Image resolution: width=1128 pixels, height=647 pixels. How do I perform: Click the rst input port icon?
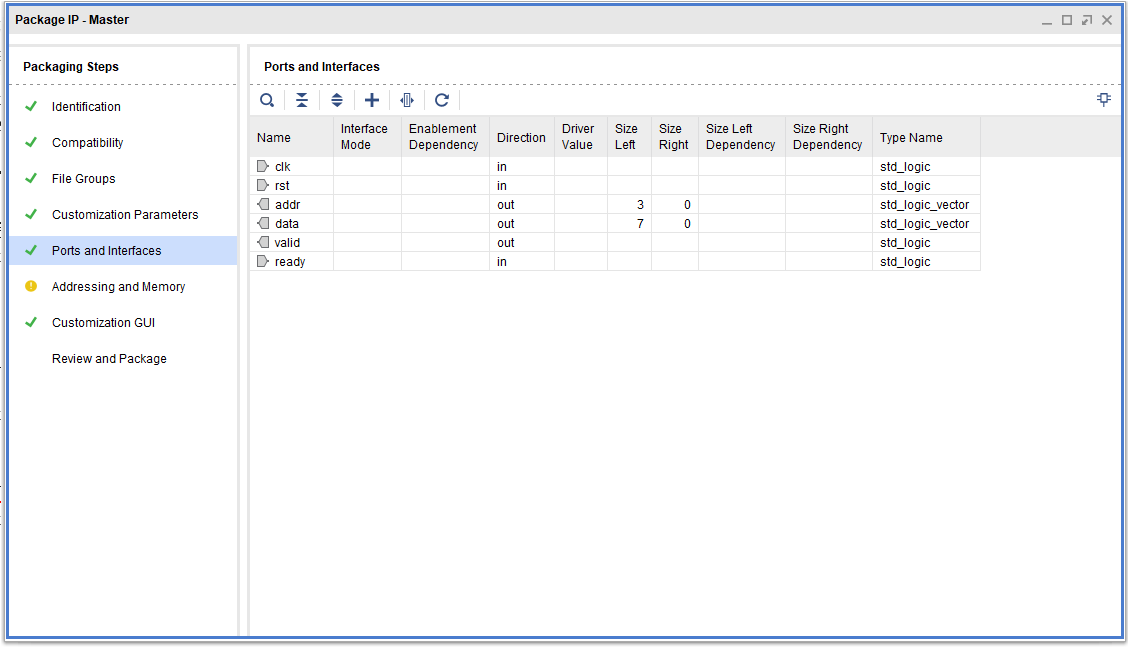pos(263,186)
